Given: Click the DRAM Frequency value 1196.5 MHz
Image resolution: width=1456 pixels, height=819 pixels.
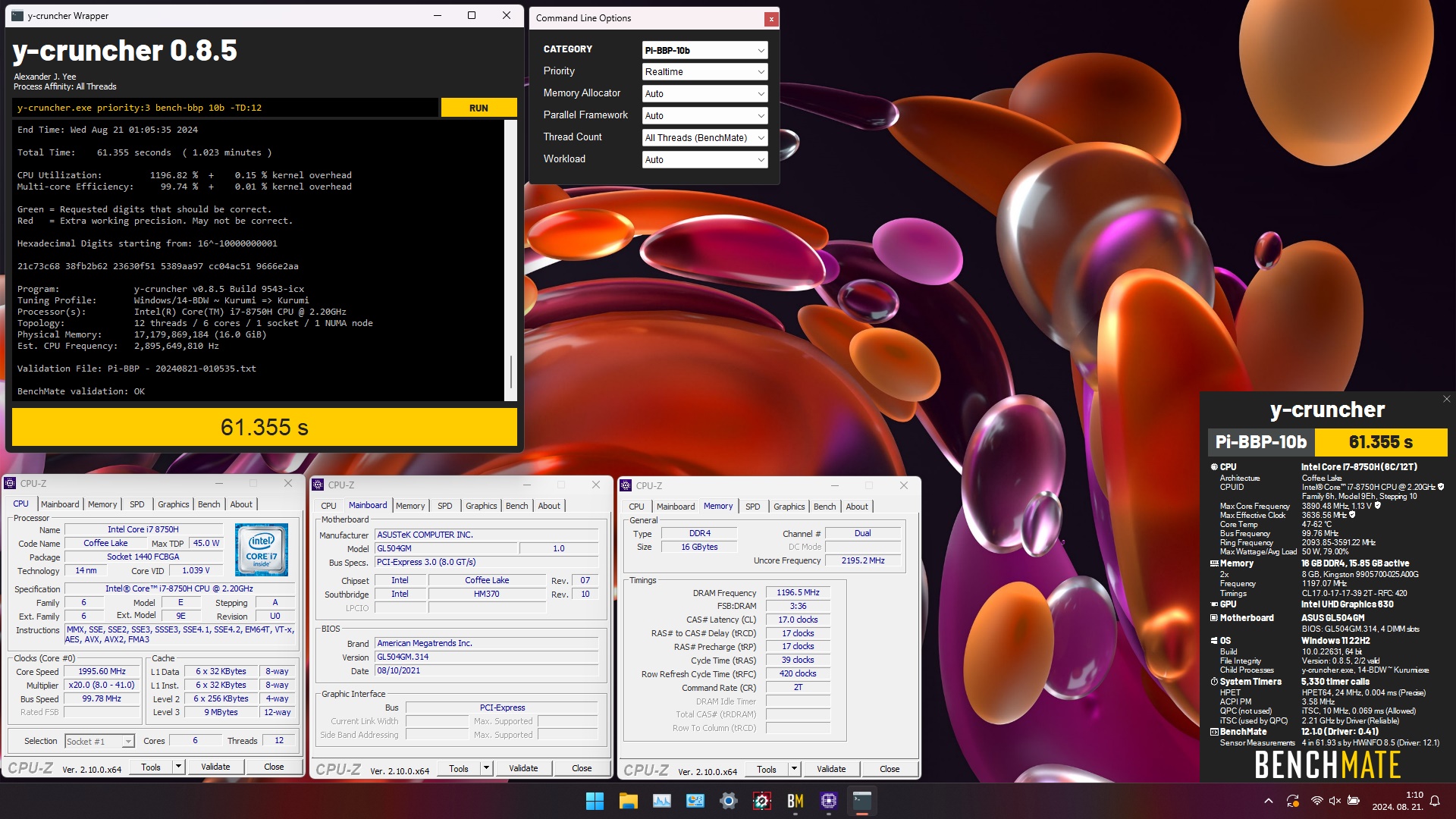Looking at the screenshot, I should (798, 592).
